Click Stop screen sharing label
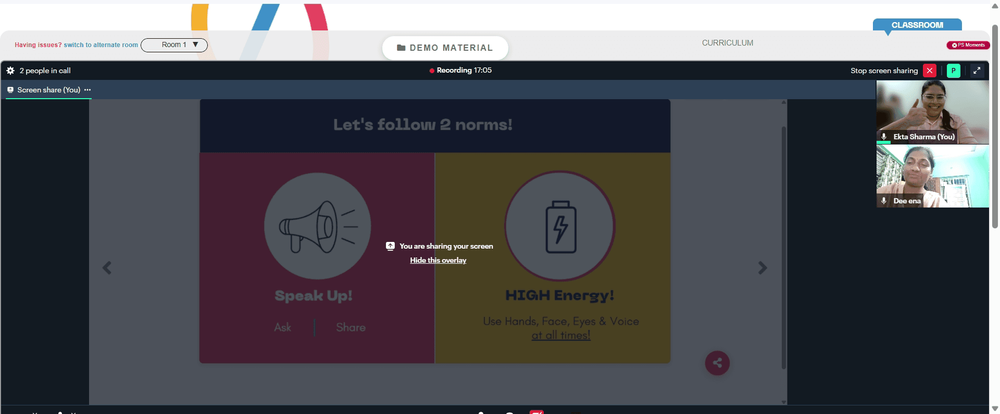Screen dimensions: 1000x414 pyautogui.click(x=884, y=71)
